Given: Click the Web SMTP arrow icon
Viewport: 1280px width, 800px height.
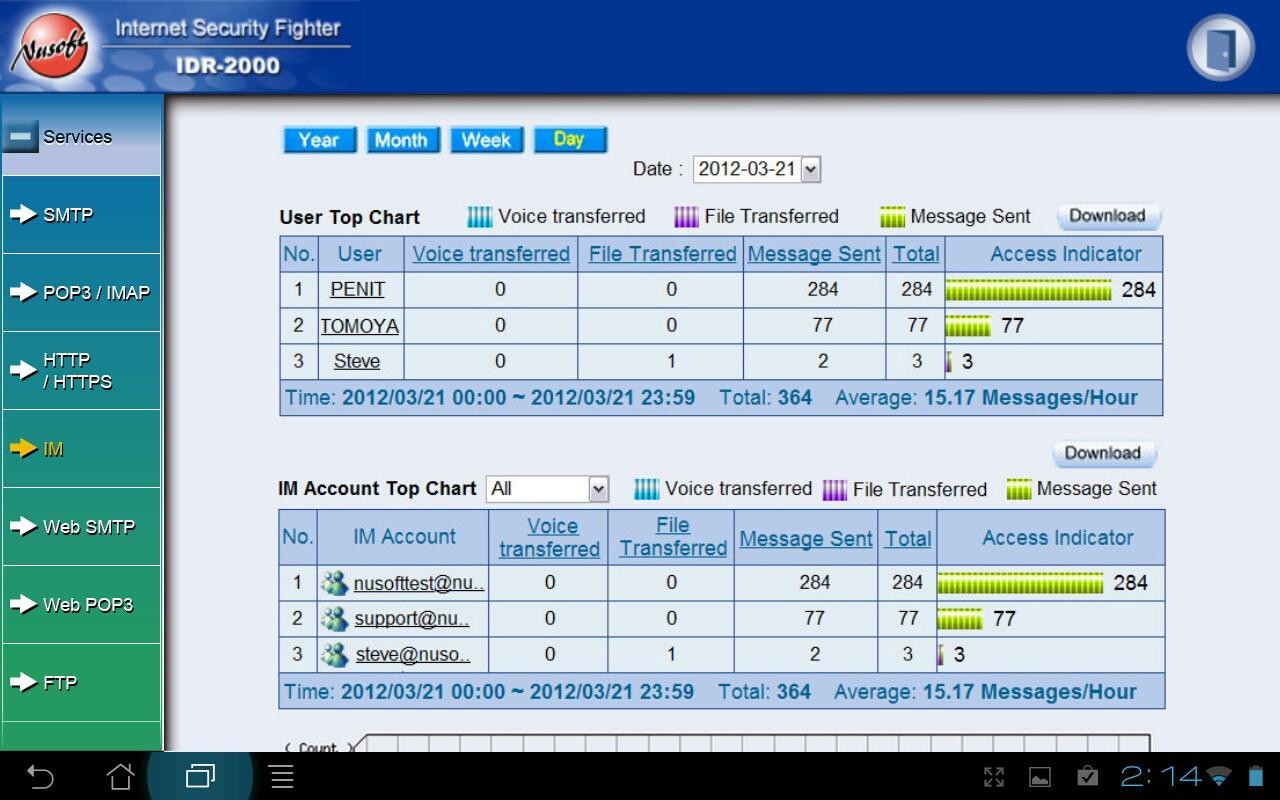Looking at the screenshot, I should tap(23, 526).
